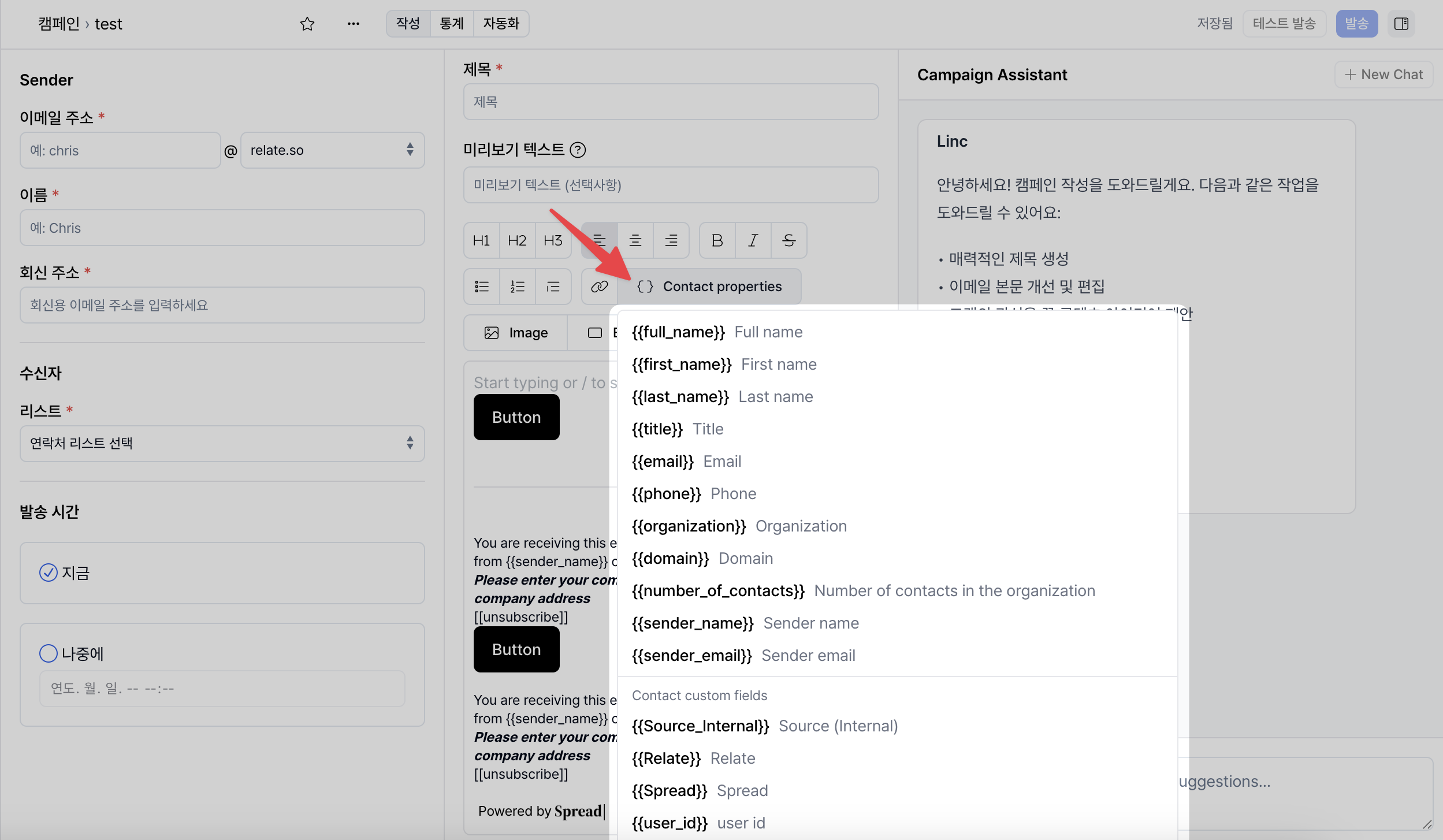
Task: Click the 테스트 발송 button
Action: [1284, 24]
